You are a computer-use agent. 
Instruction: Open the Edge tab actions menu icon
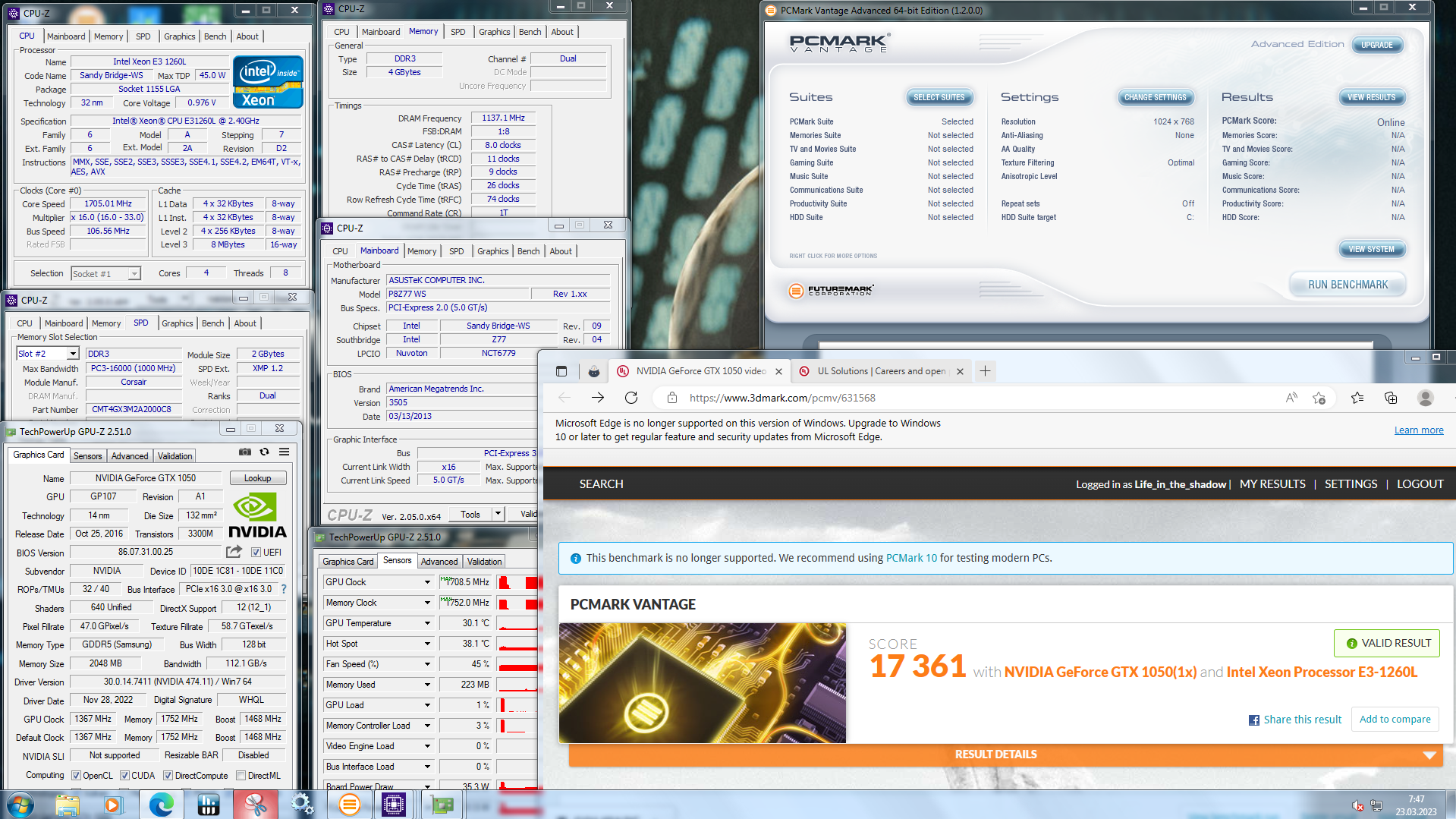click(x=561, y=371)
